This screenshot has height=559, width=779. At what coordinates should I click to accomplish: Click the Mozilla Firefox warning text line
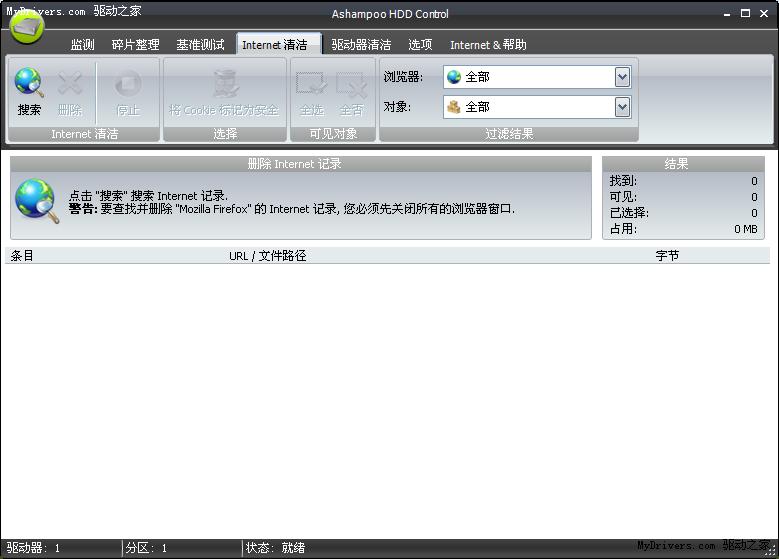(x=292, y=209)
